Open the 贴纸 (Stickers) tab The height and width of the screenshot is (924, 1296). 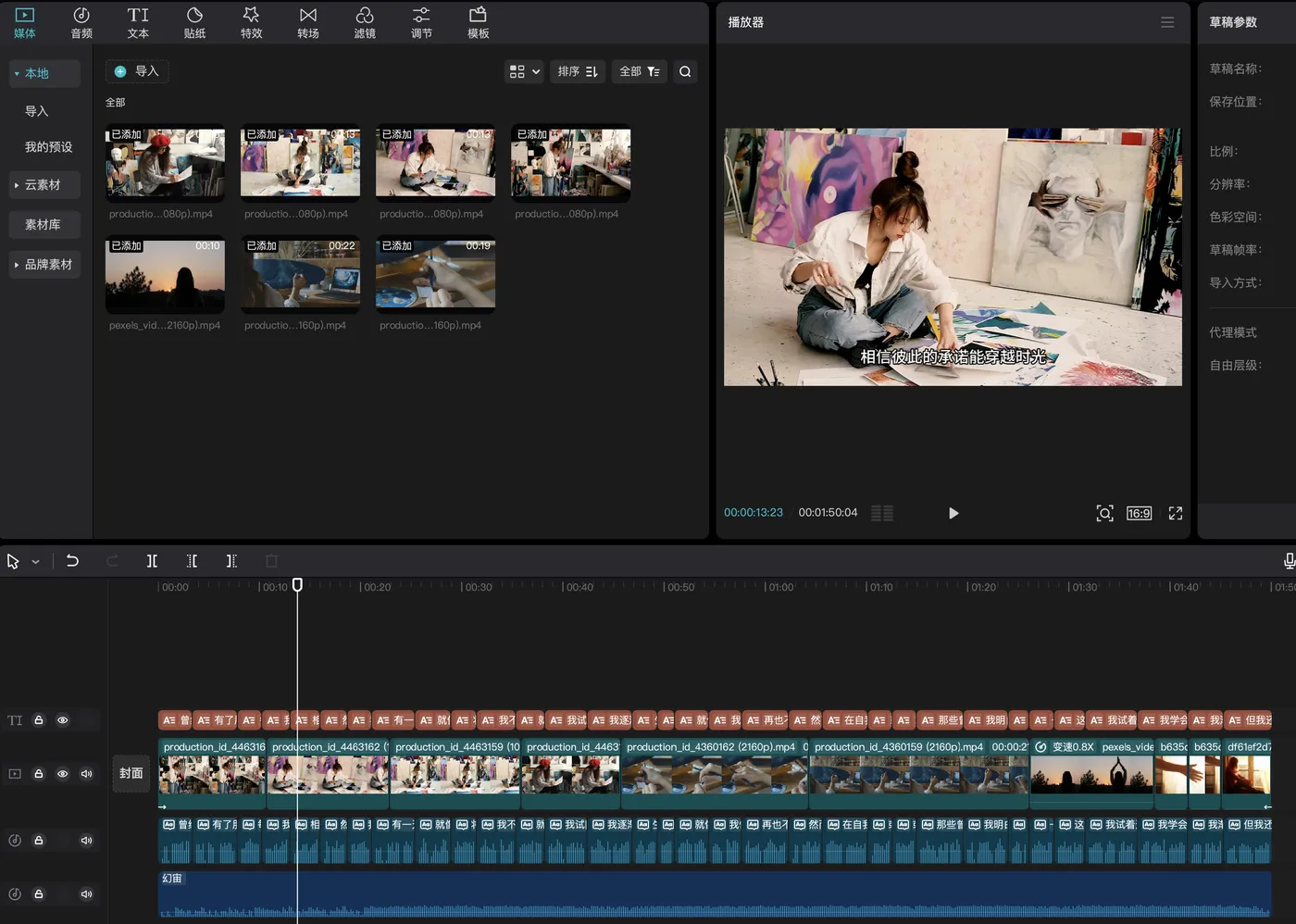coord(194,23)
